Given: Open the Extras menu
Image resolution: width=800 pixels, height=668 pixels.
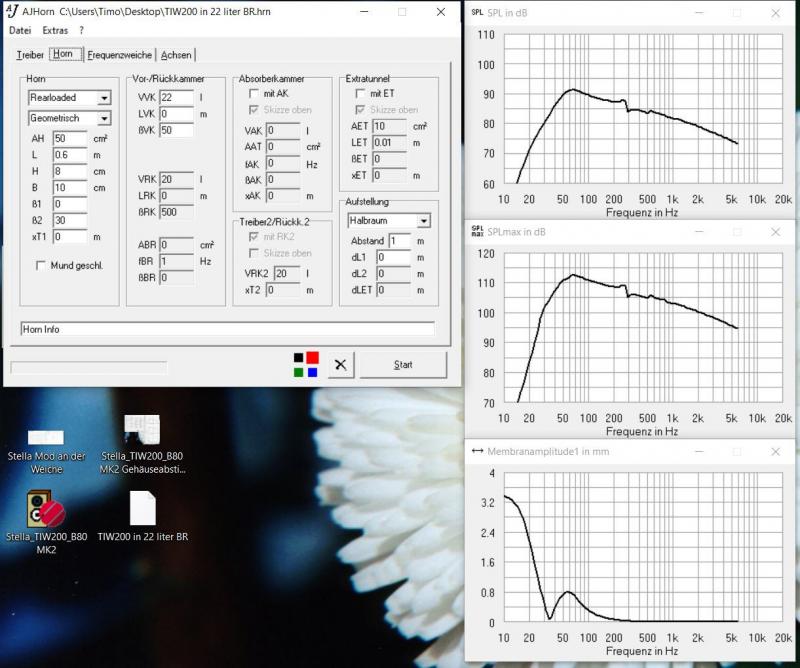Looking at the screenshot, I should 55,31.
